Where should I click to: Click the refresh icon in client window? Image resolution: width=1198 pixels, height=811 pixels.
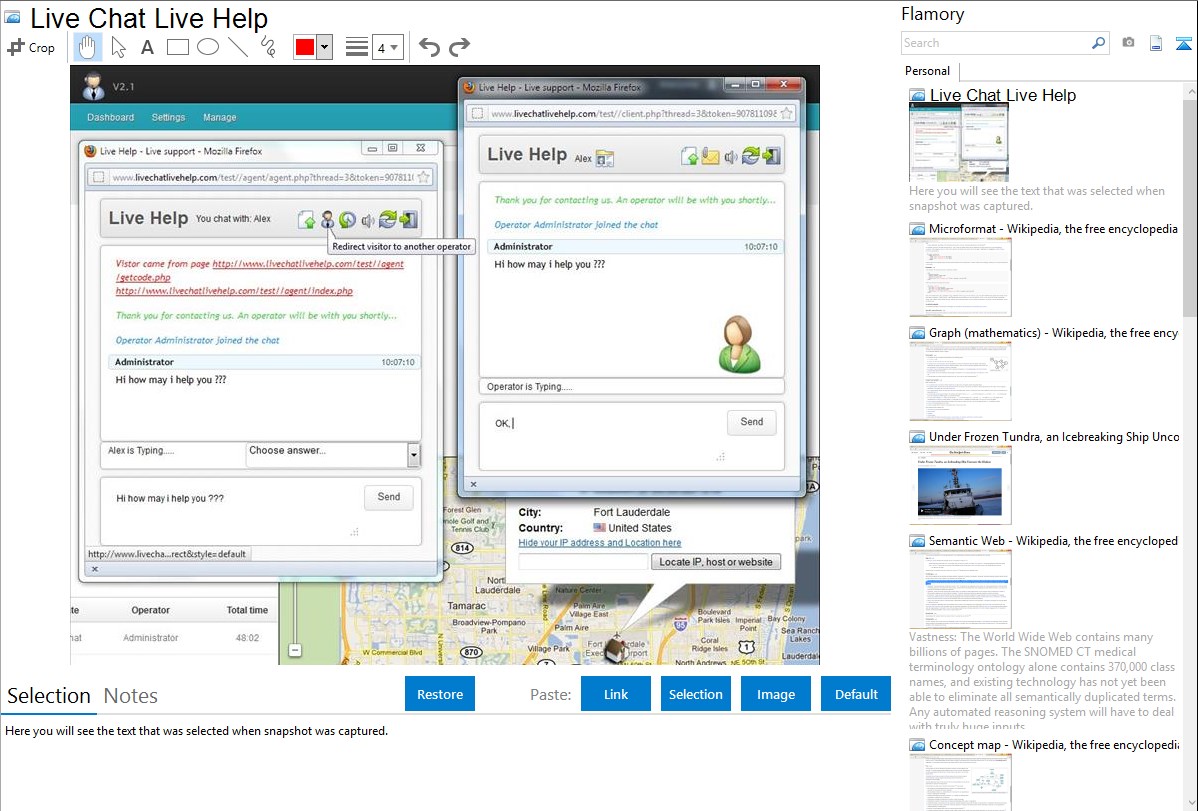pos(751,156)
